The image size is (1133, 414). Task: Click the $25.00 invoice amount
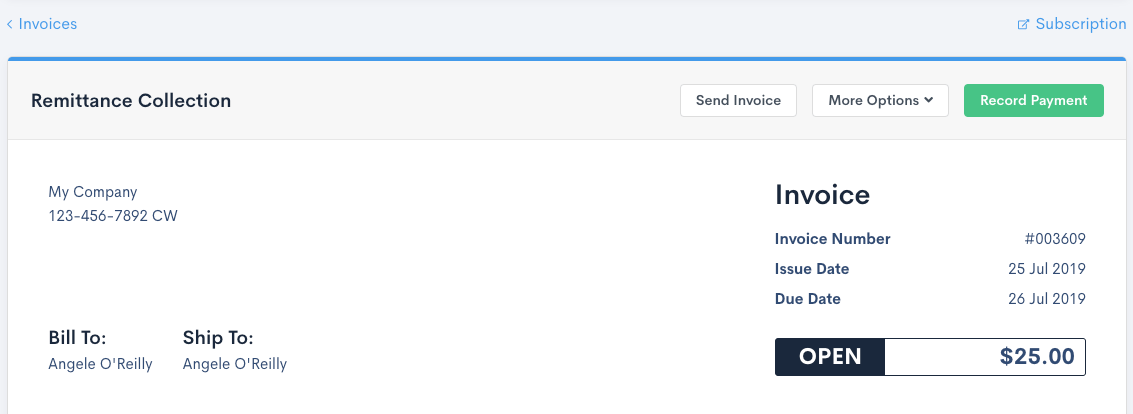(x=1037, y=357)
